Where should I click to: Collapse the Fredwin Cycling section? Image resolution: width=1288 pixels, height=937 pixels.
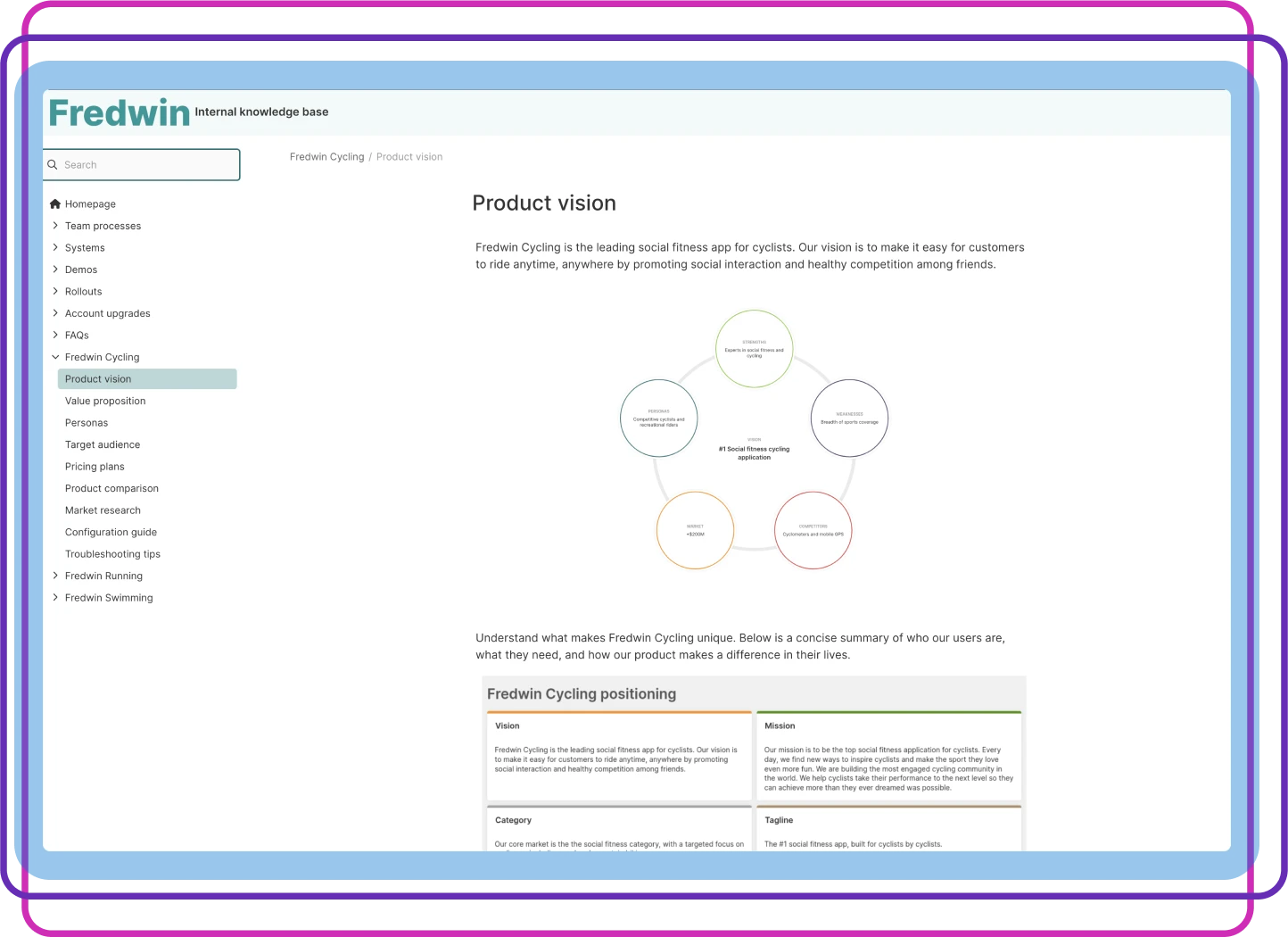[x=55, y=357]
